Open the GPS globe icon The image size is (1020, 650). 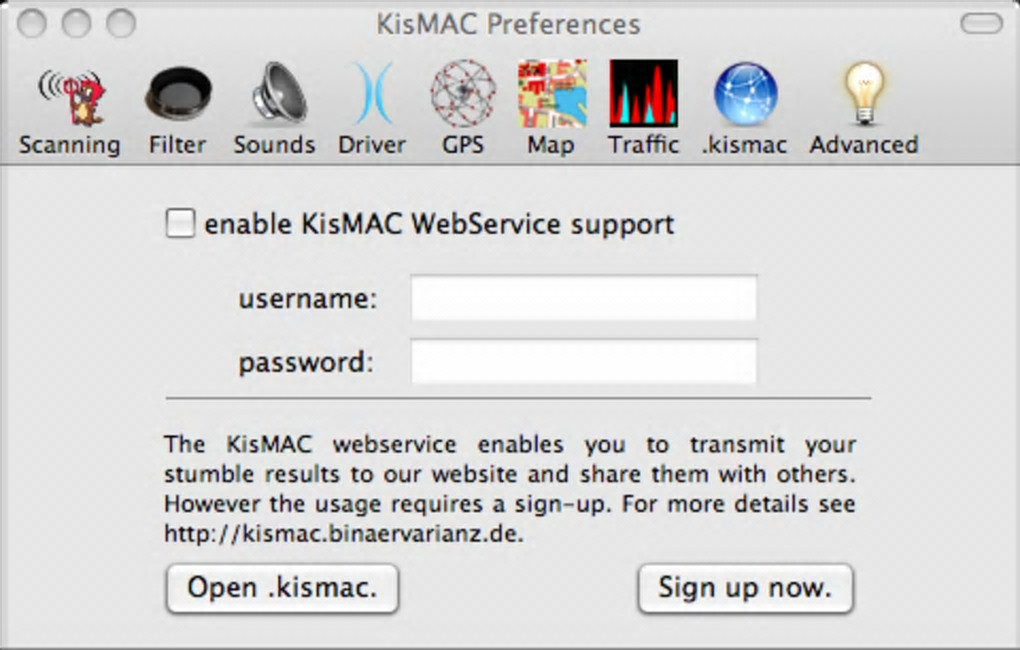(463, 95)
